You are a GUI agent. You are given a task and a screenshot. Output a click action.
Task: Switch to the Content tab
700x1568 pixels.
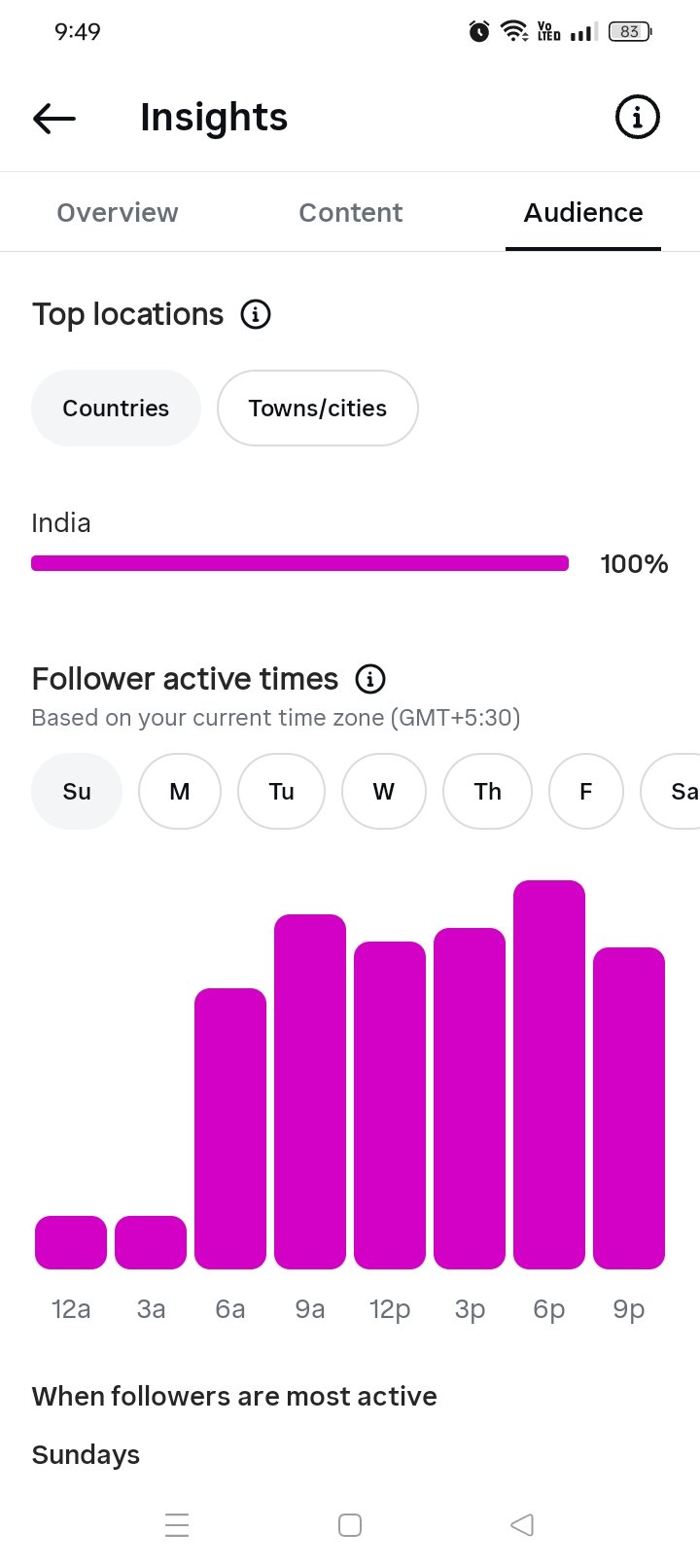(x=350, y=212)
